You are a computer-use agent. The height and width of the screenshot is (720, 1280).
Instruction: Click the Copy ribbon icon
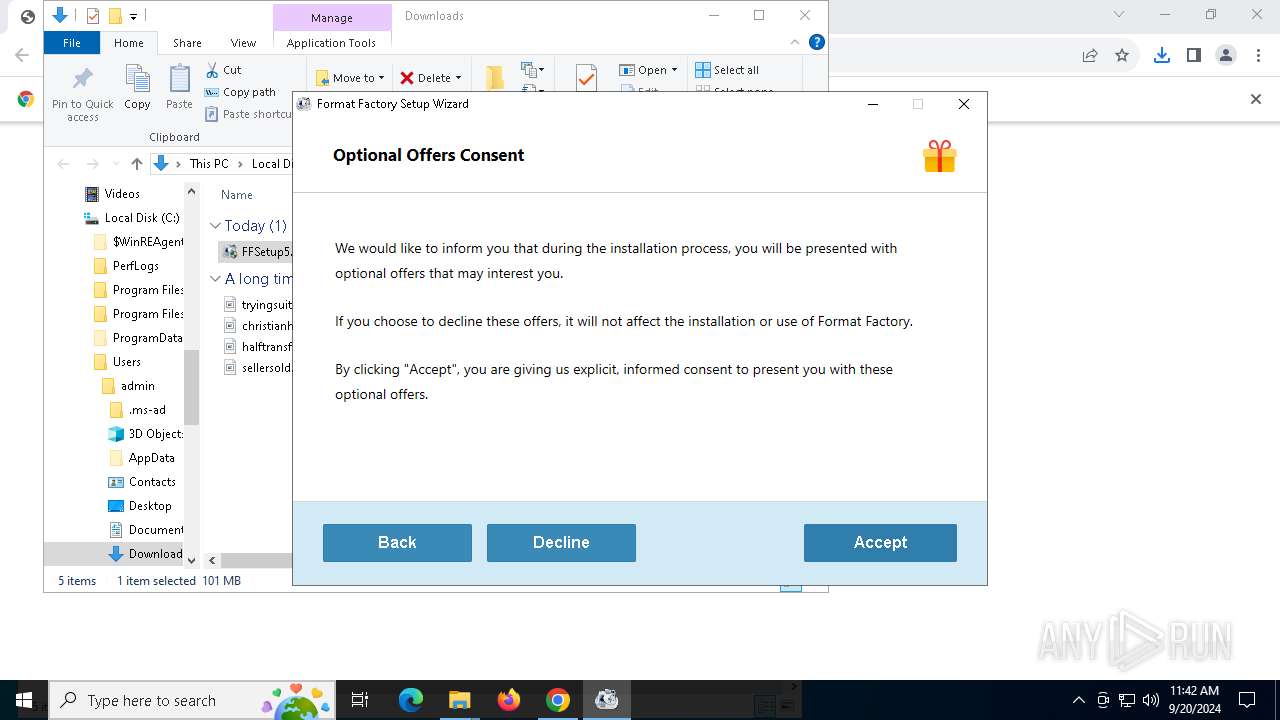pyautogui.click(x=137, y=88)
